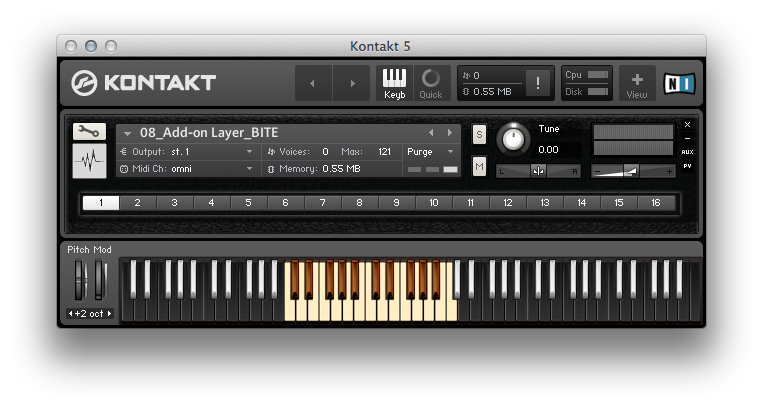Select page tab 8
The width and height of the screenshot is (763, 407).
tap(360, 203)
